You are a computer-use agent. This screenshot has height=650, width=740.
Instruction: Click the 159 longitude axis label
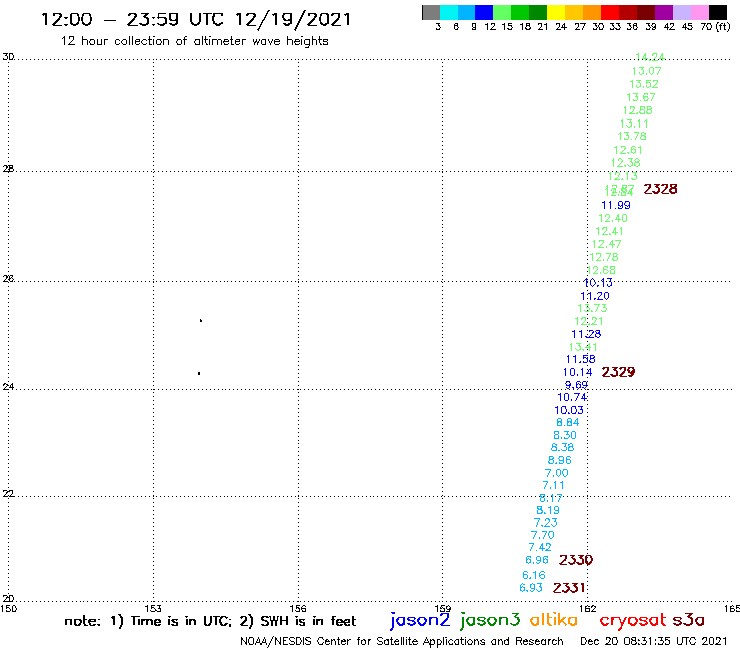pyautogui.click(x=442, y=608)
